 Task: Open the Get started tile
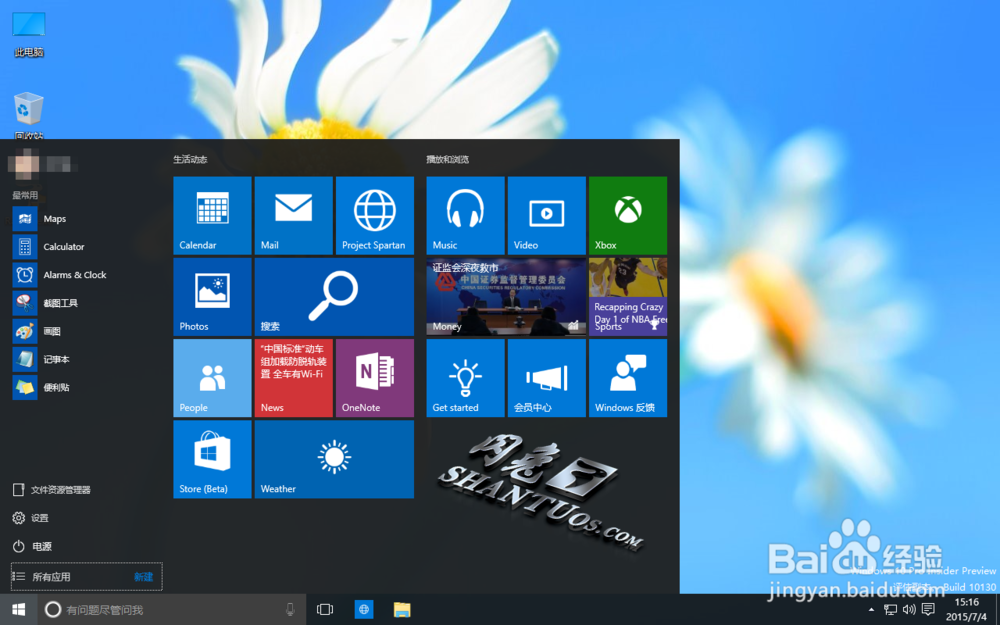pyautogui.click(x=465, y=378)
